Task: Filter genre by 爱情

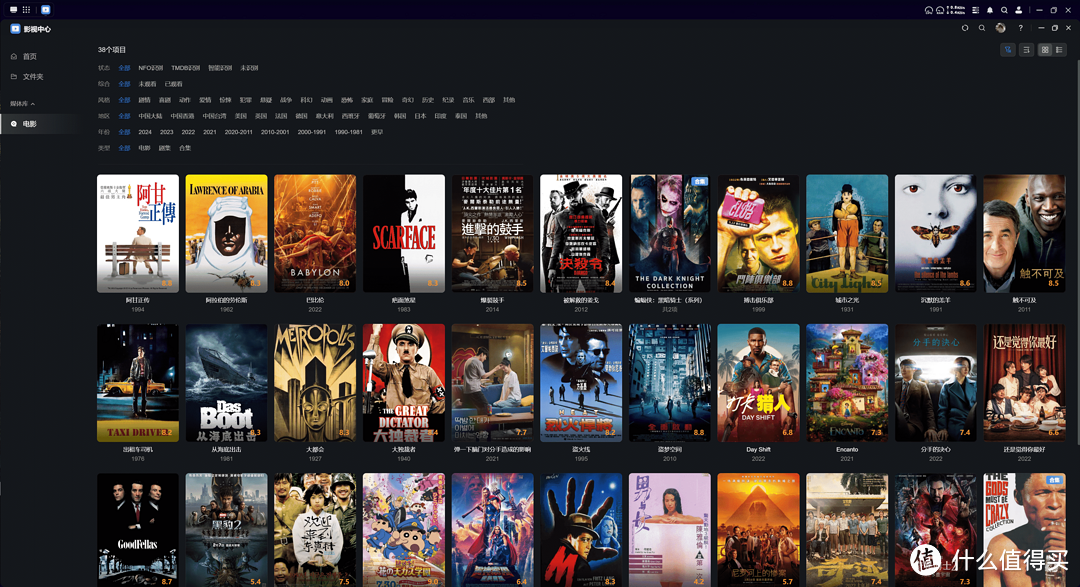Action: (x=205, y=100)
